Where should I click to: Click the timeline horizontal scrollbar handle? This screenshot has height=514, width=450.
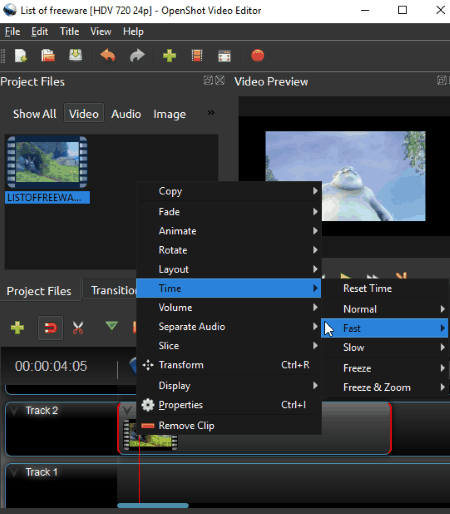coord(153,506)
